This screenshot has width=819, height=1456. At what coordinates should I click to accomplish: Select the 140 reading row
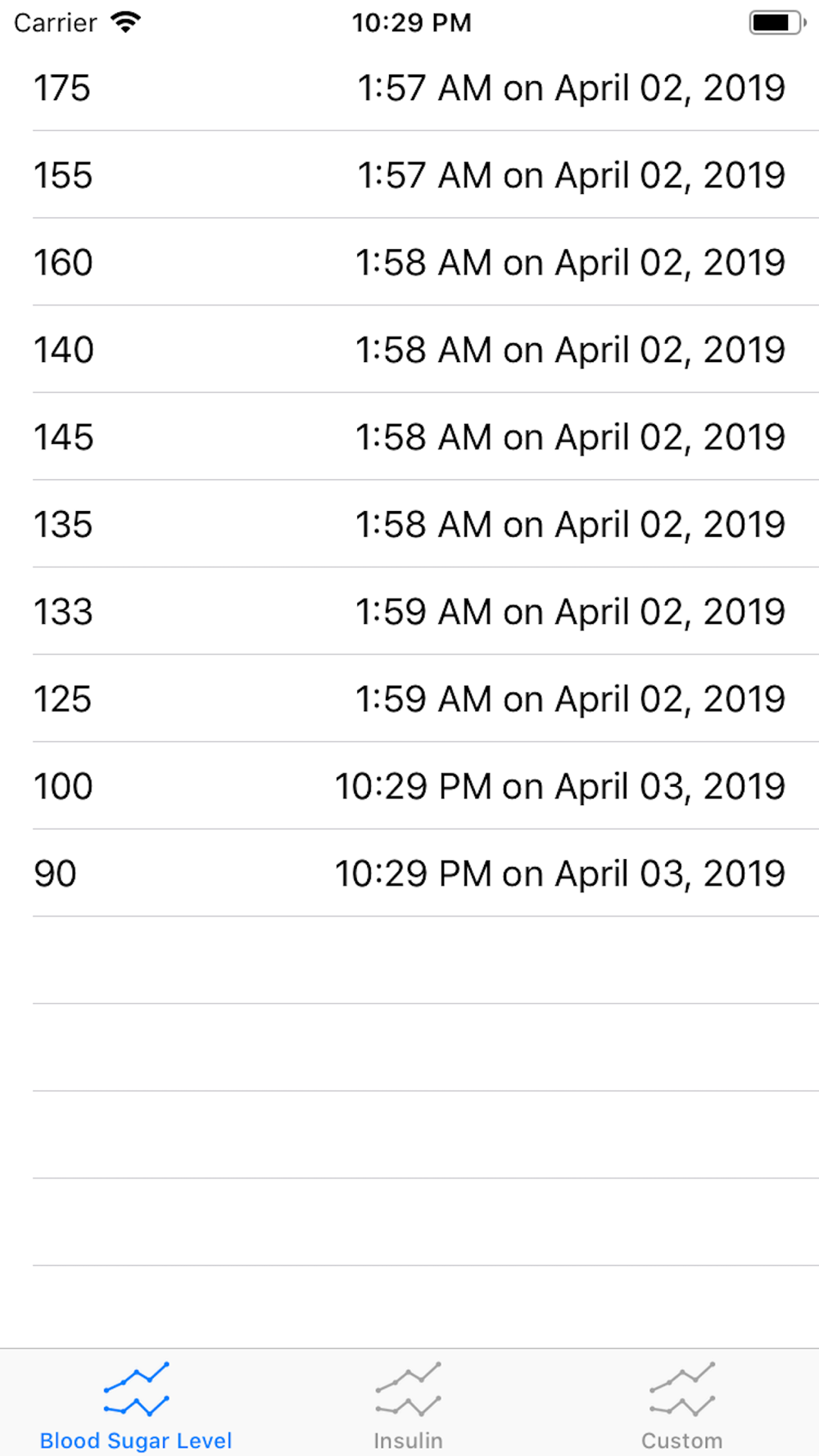[x=409, y=350]
